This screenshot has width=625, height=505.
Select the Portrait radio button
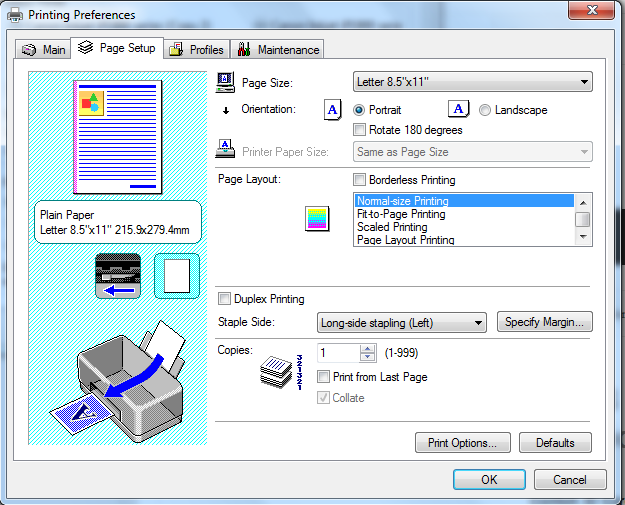(x=359, y=110)
